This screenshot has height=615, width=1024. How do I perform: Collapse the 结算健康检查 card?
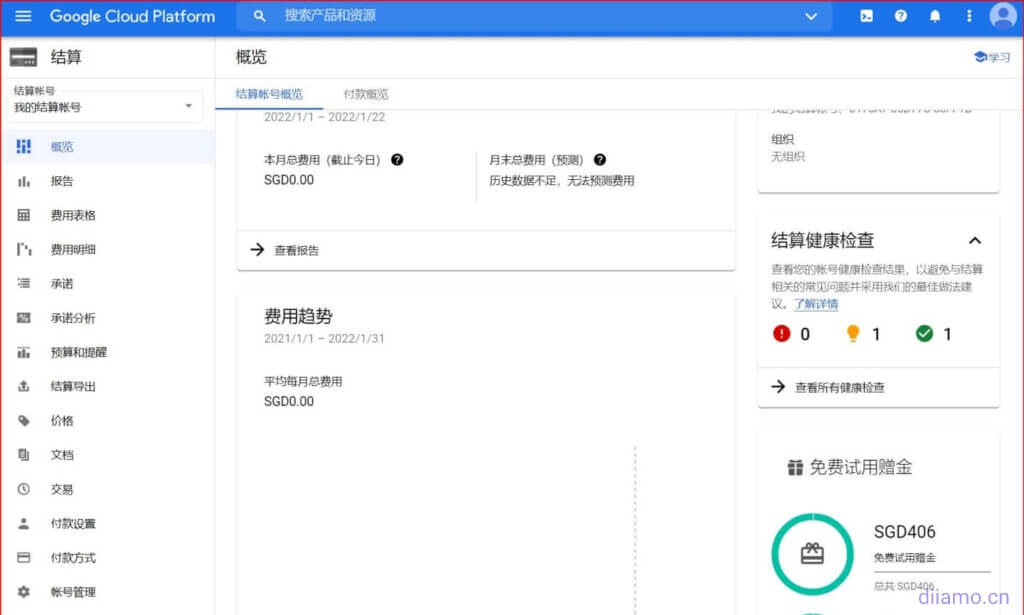coord(975,240)
